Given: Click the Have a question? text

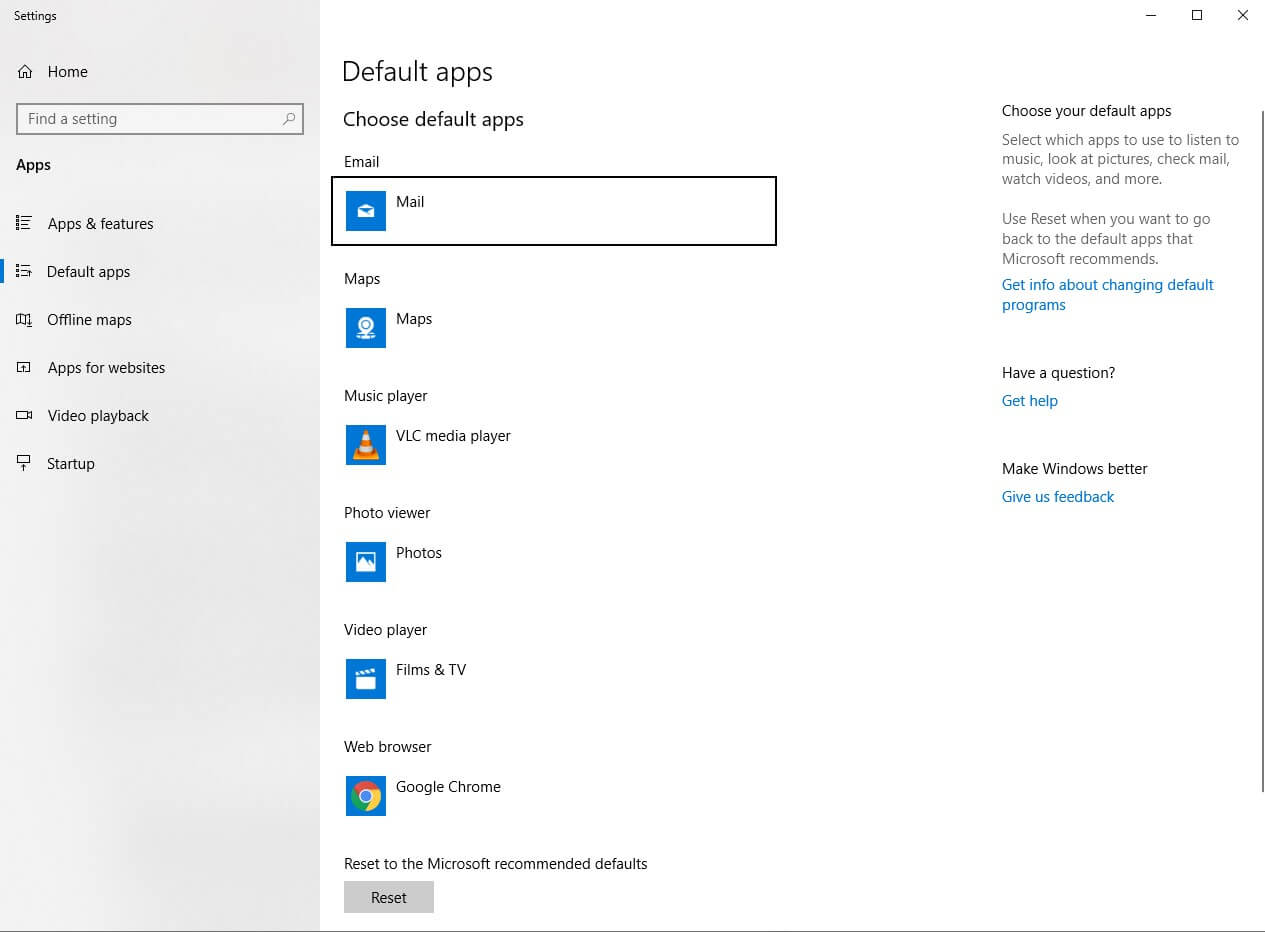Looking at the screenshot, I should point(1058,373).
